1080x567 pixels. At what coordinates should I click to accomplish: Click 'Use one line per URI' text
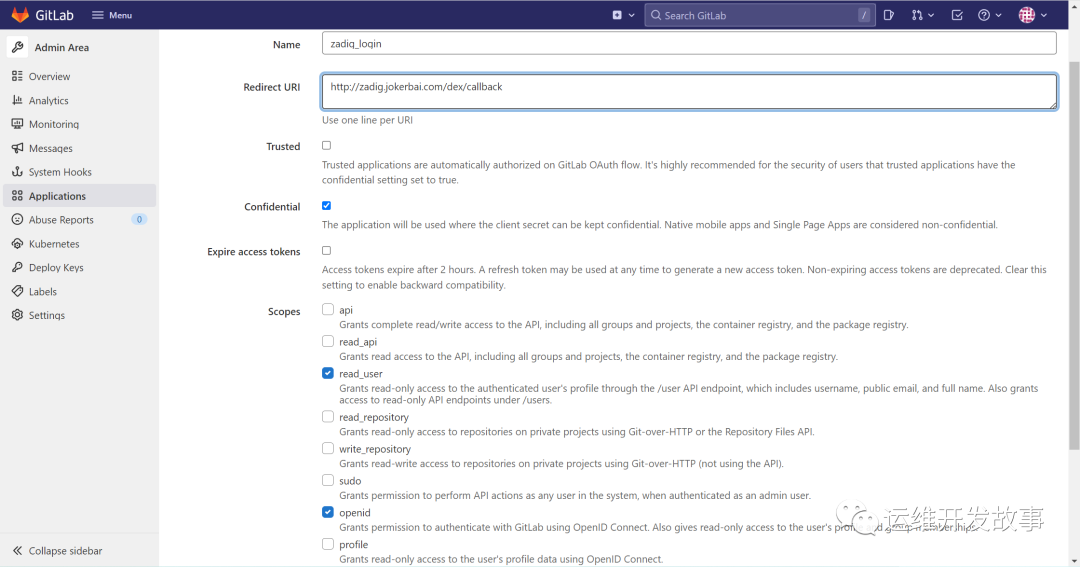pos(367,120)
